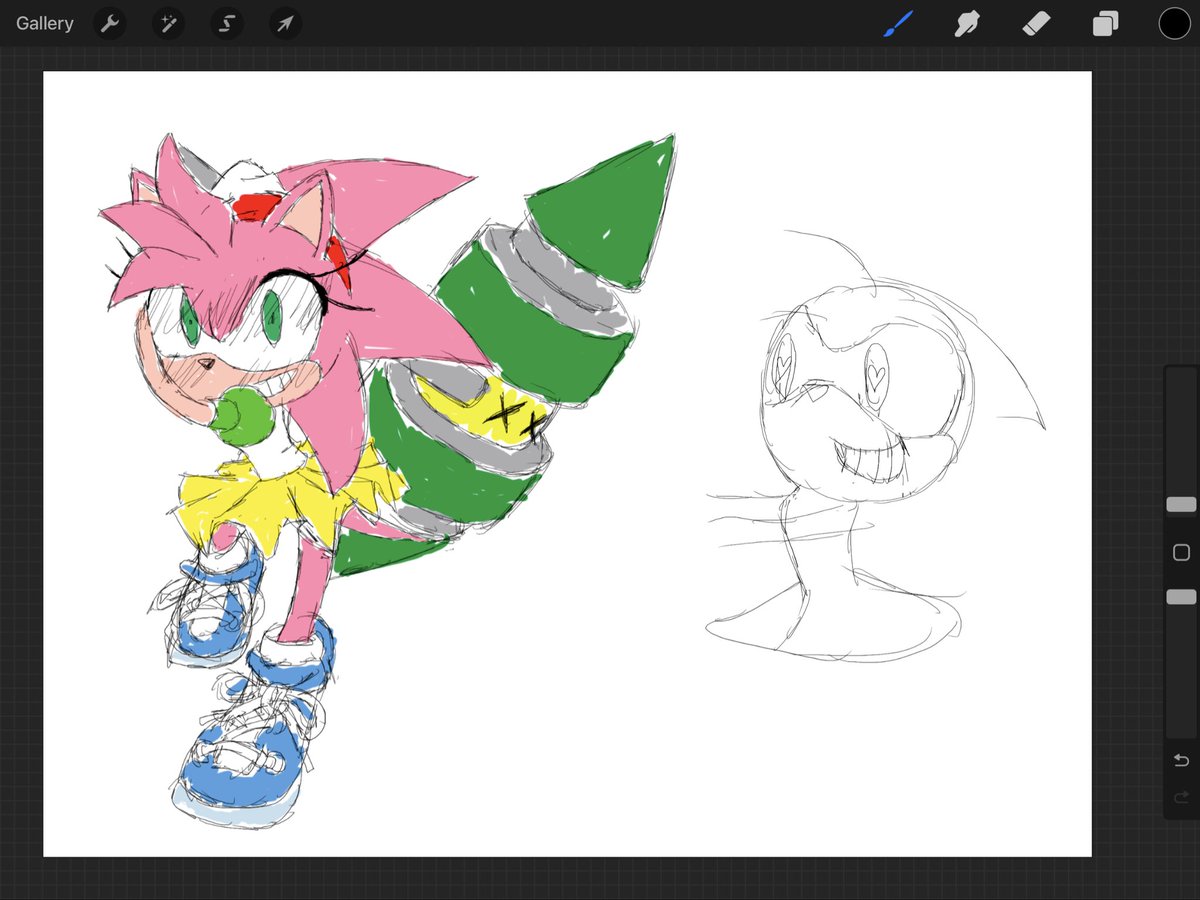This screenshot has height=900, width=1200.
Task: Open the Layers panel
Action: tap(1105, 23)
